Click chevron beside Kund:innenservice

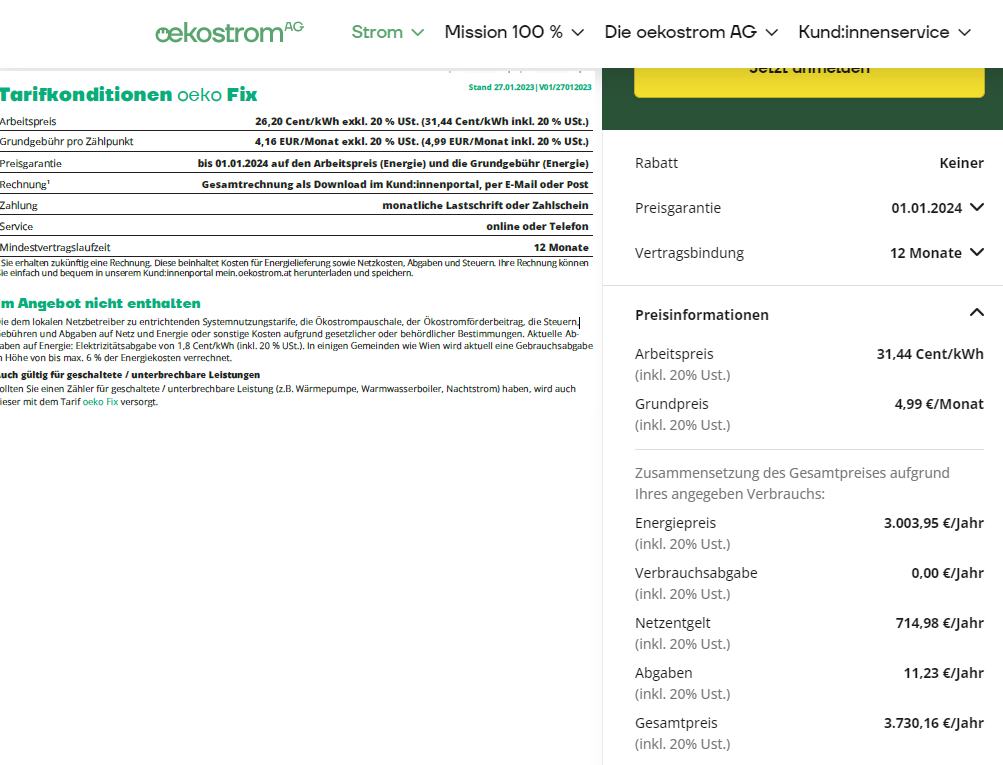965,33
